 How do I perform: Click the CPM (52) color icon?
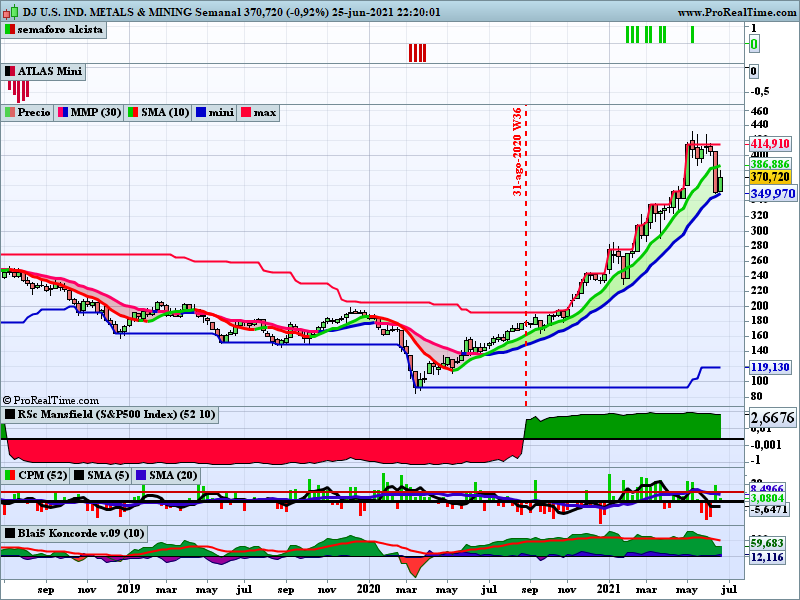tap(10, 476)
